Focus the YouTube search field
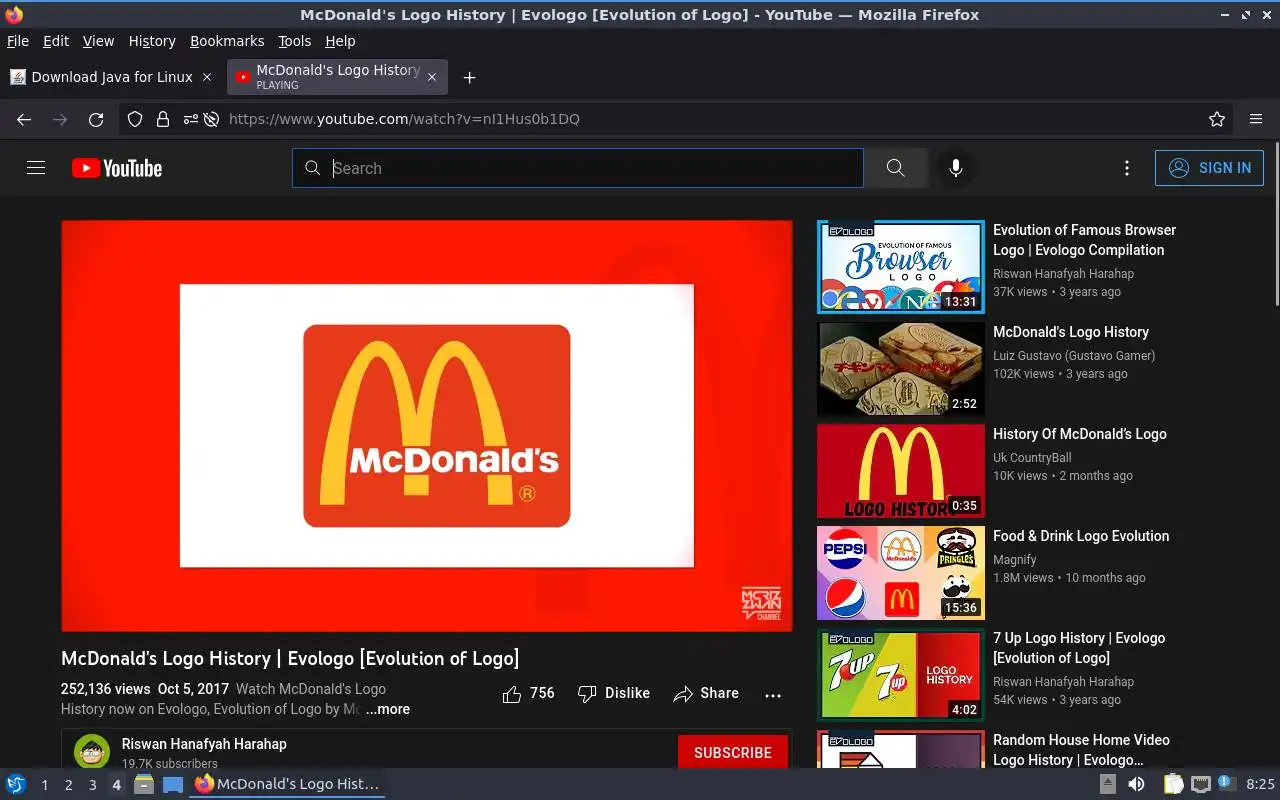 pos(578,168)
